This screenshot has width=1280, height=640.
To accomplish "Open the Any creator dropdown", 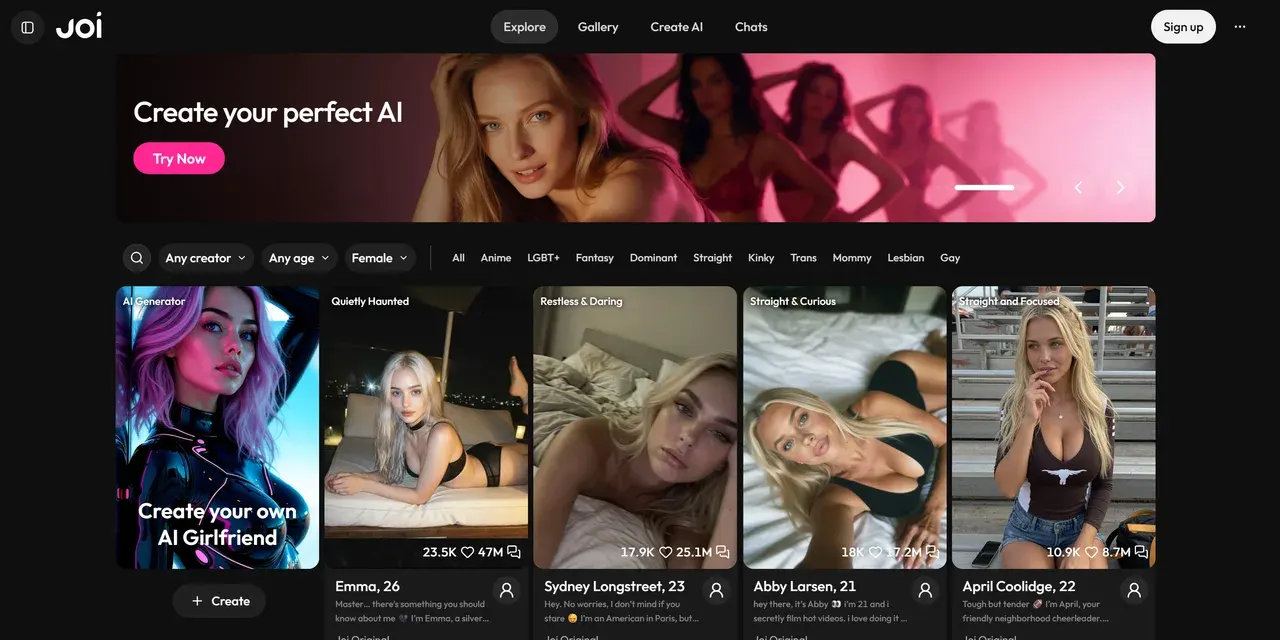I will [206, 258].
